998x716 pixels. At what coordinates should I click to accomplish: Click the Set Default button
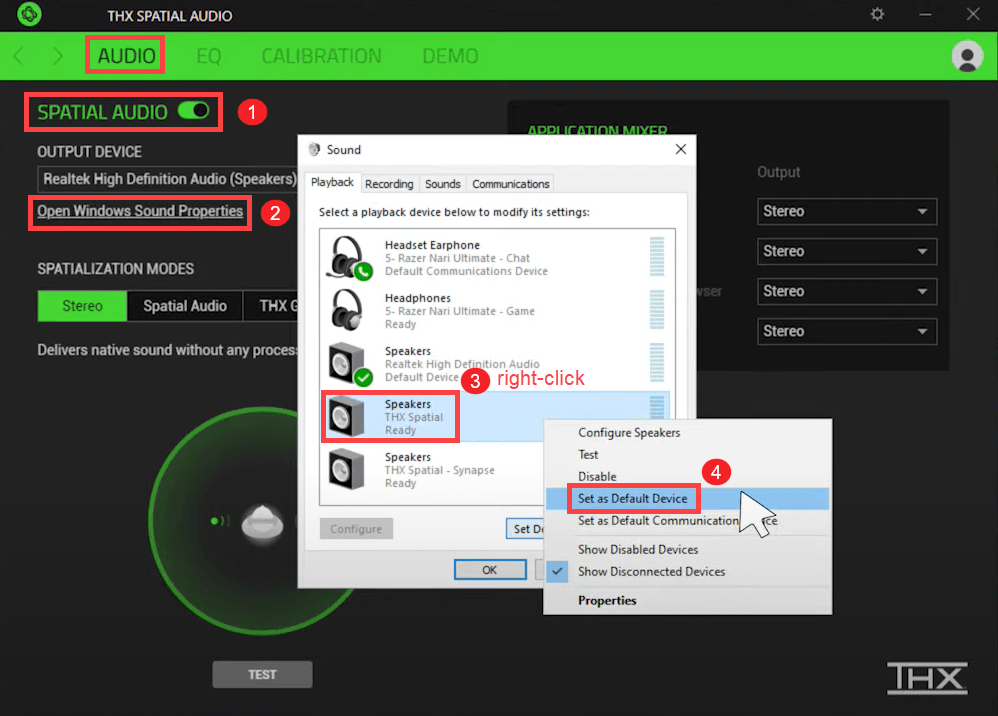(x=526, y=529)
